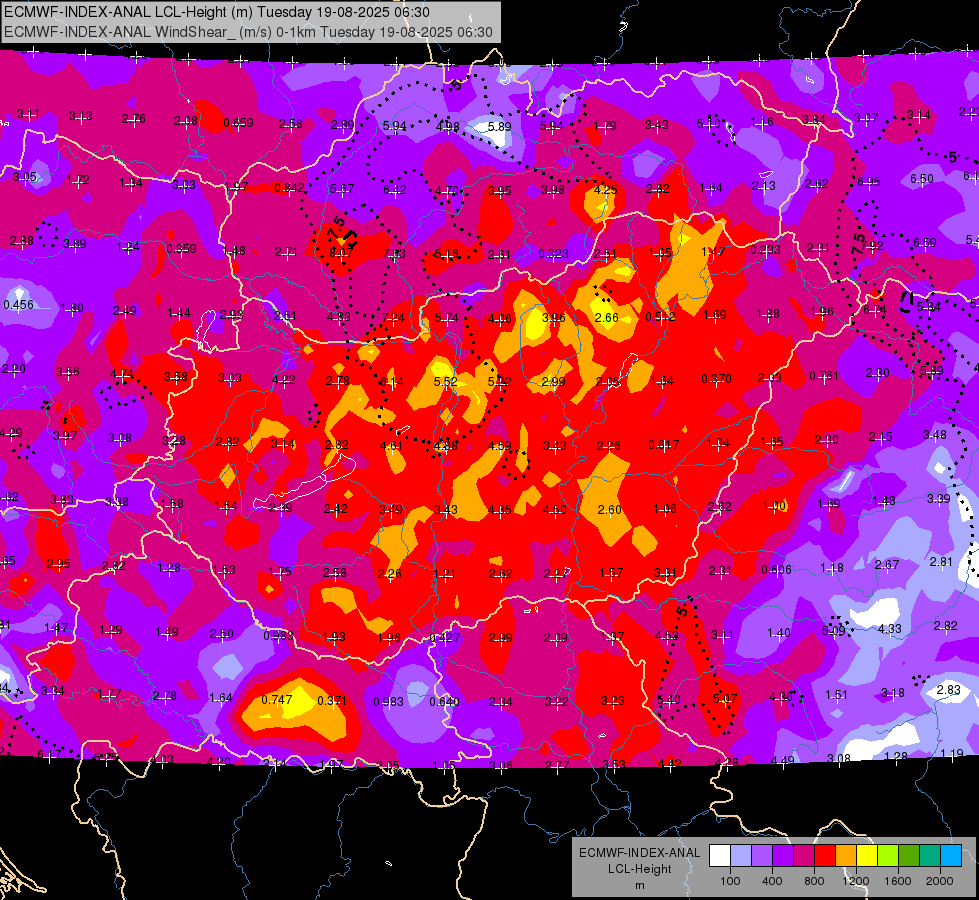Click the LCL-Height title line at the top
The width and height of the screenshot is (979, 900).
217,12
